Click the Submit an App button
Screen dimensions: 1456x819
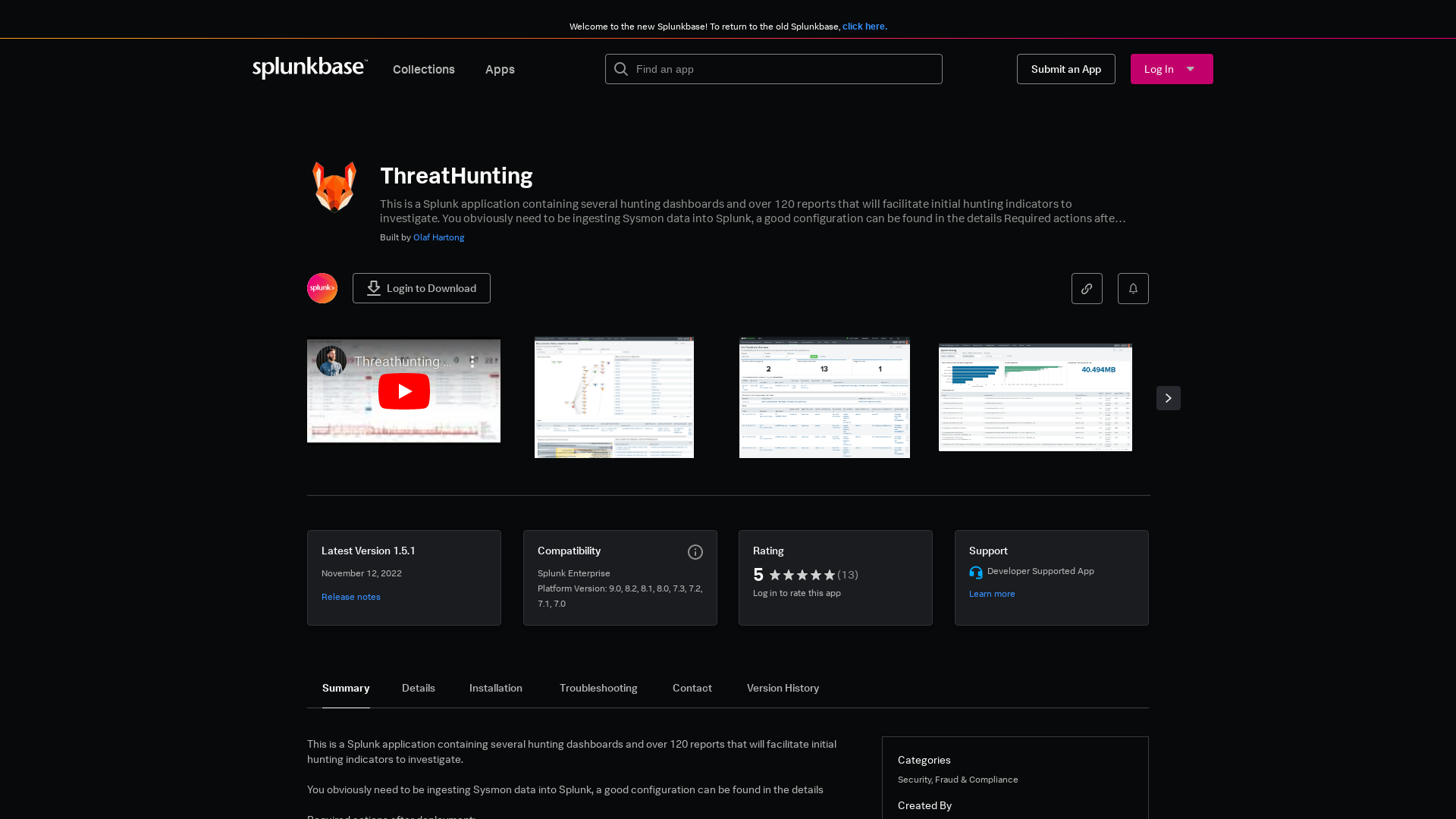pos(1066,69)
